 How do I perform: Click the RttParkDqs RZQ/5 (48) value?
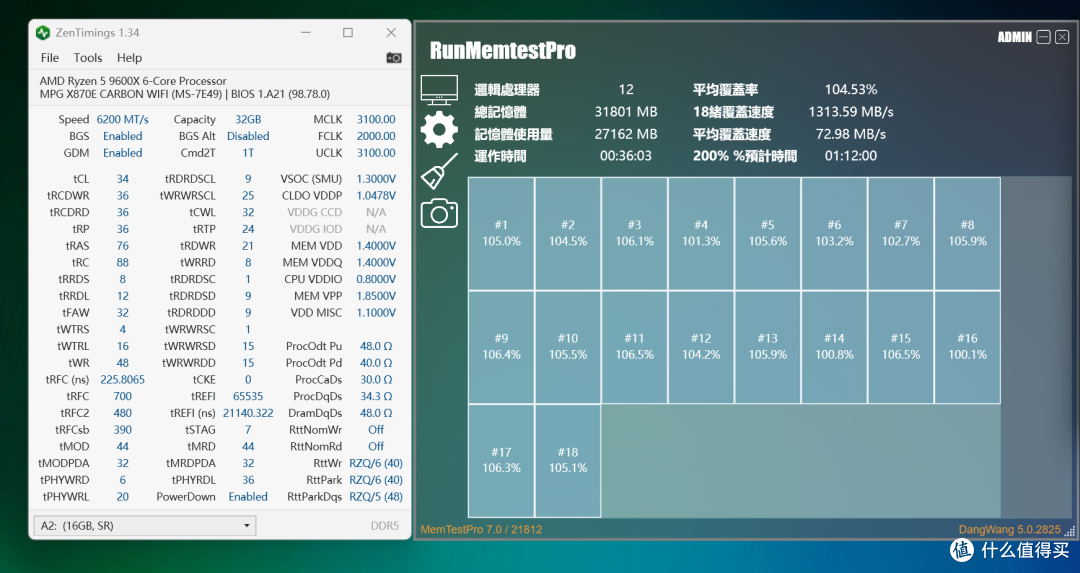376,497
